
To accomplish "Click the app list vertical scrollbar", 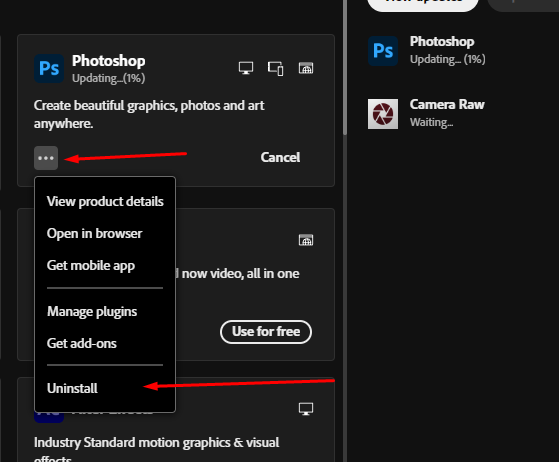I will click(345, 68).
